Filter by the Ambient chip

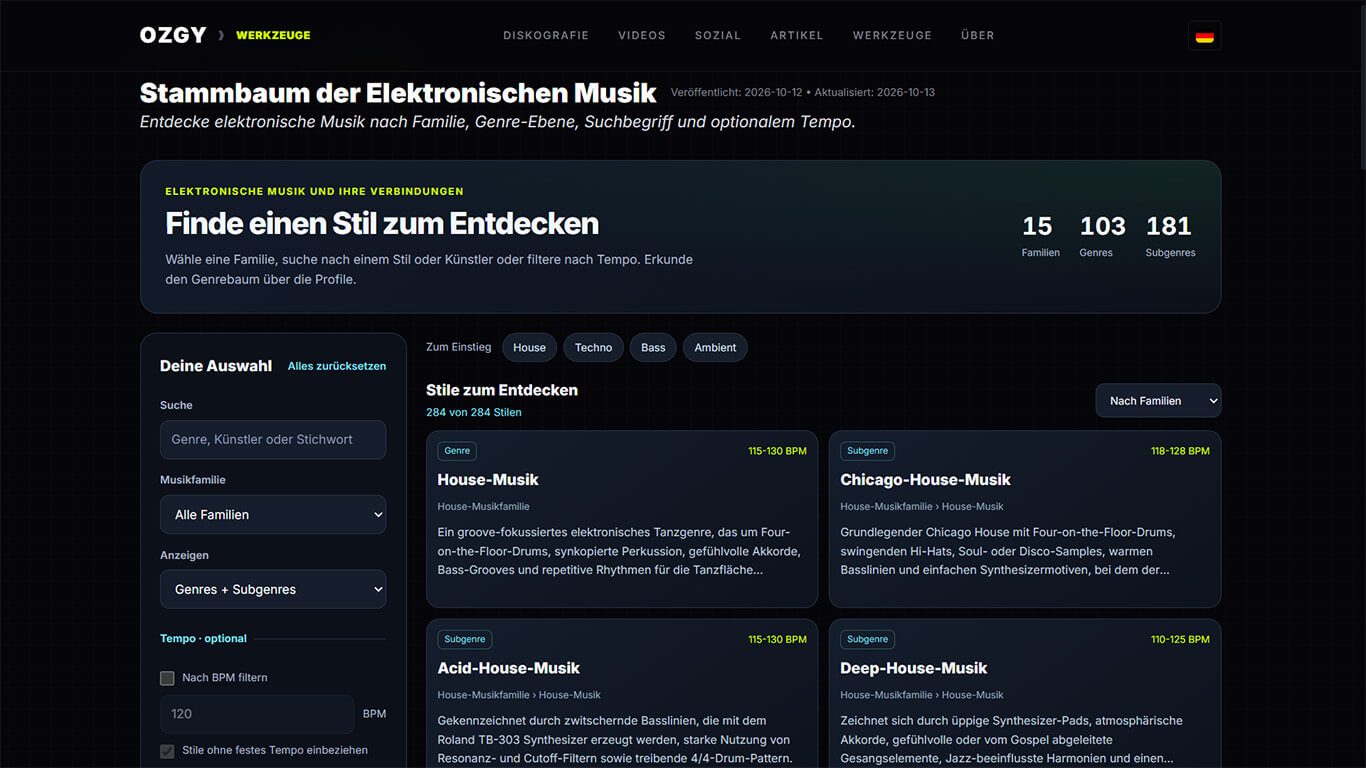715,348
